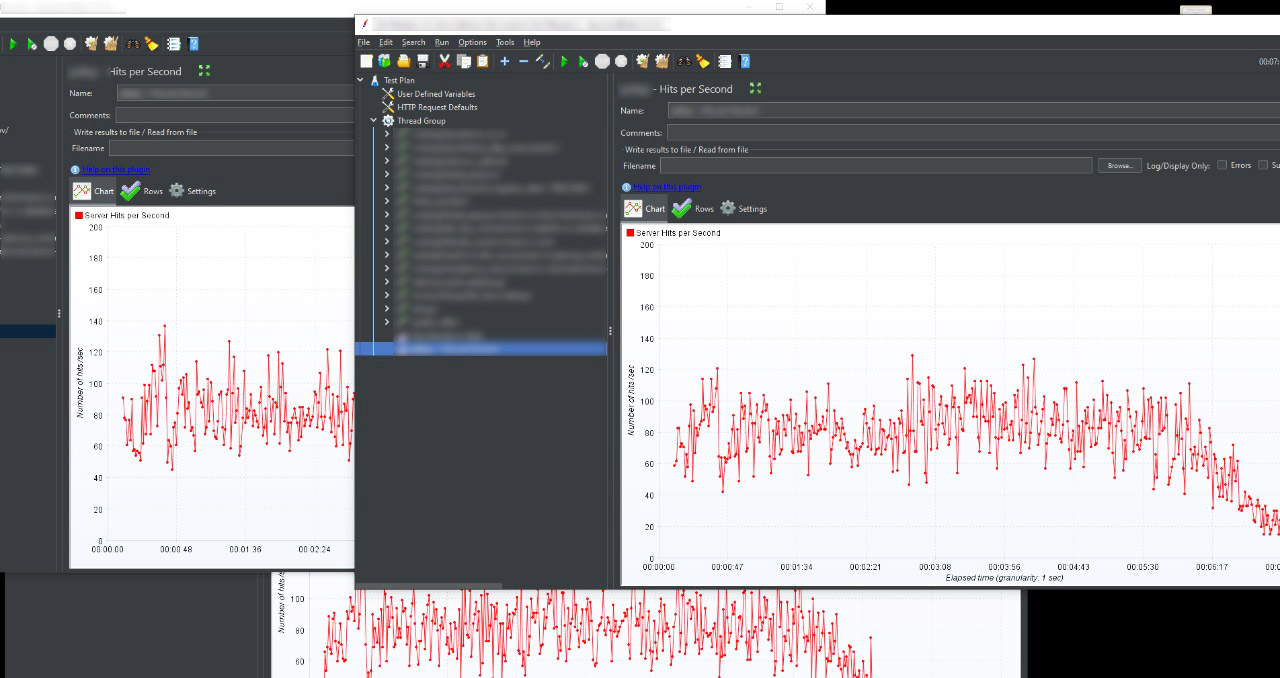The height and width of the screenshot is (678, 1280).
Task: Open the Function Helper in the back window
Action: pos(173,44)
